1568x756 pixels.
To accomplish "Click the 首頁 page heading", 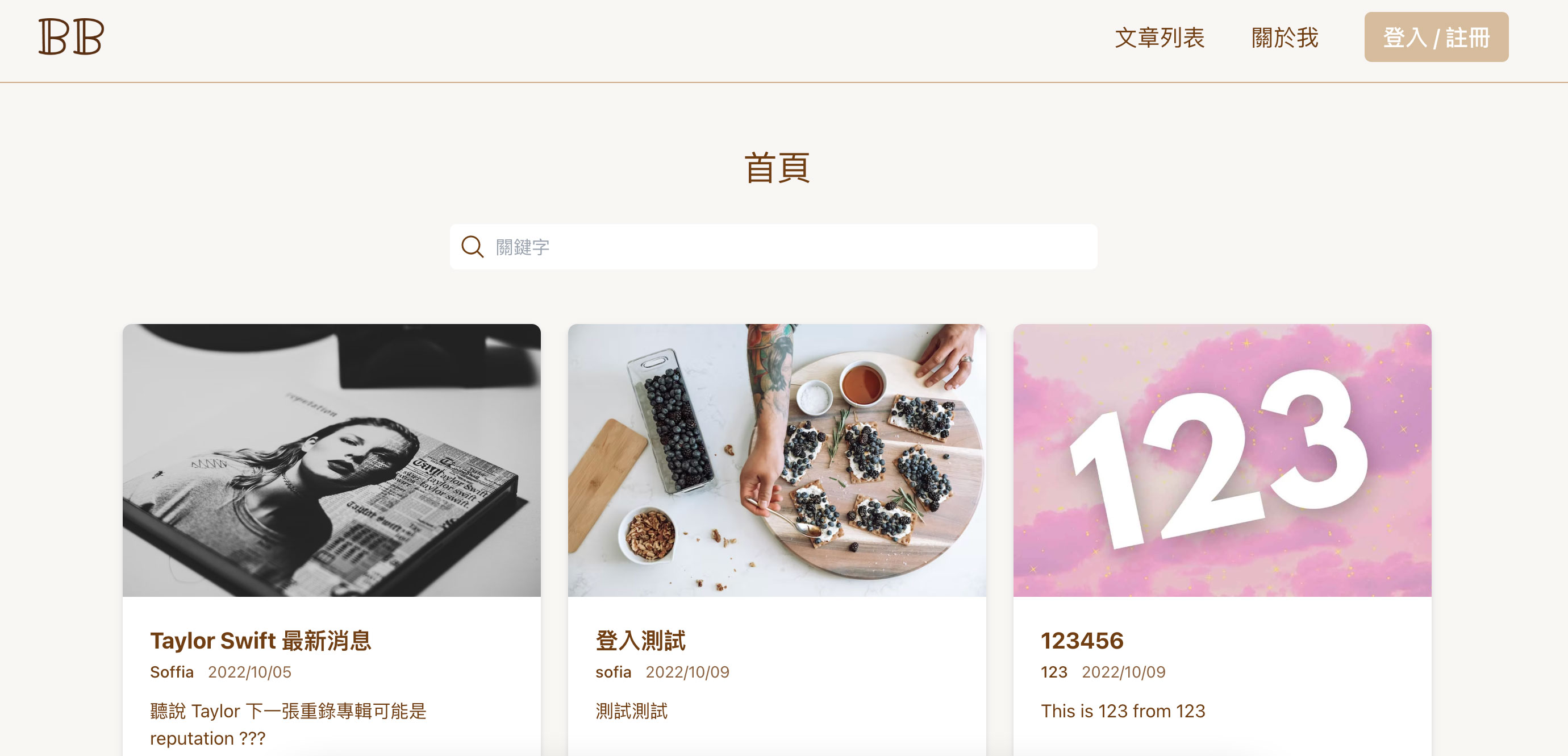I will click(x=777, y=168).
